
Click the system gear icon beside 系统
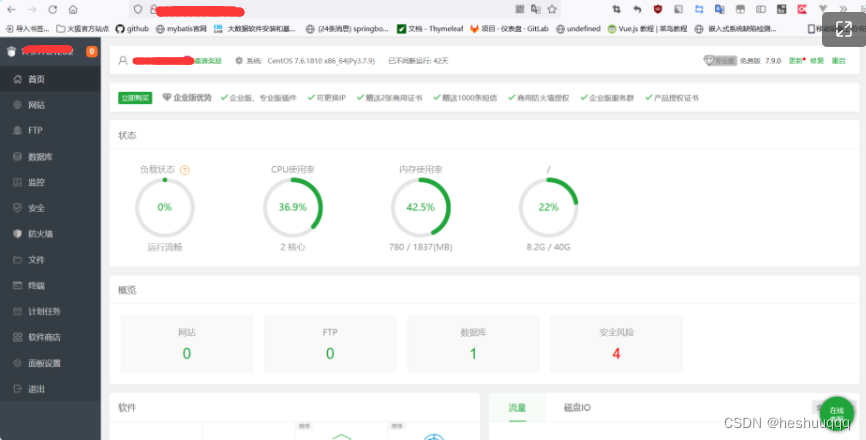[239, 61]
